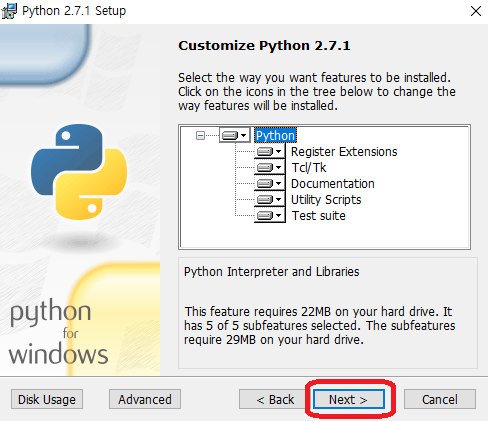Close the Python 2.7.1 Setup window
The width and height of the screenshot is (488, 421).
click(x=476, y=11)
